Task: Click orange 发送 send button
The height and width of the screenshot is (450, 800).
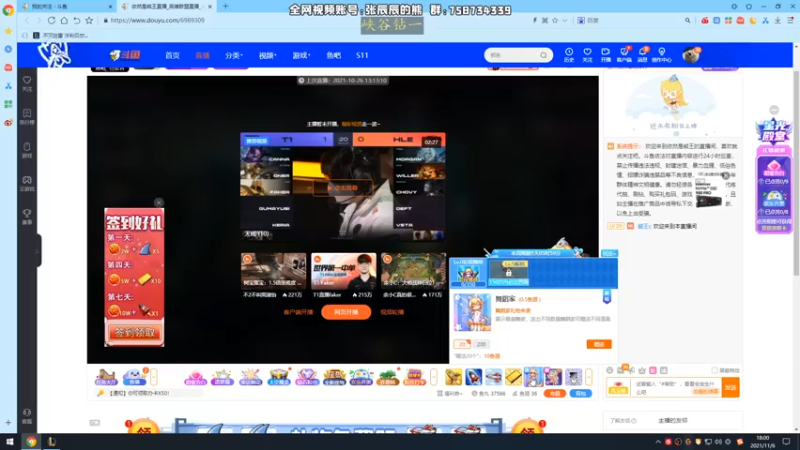Action: pos(731,388)
